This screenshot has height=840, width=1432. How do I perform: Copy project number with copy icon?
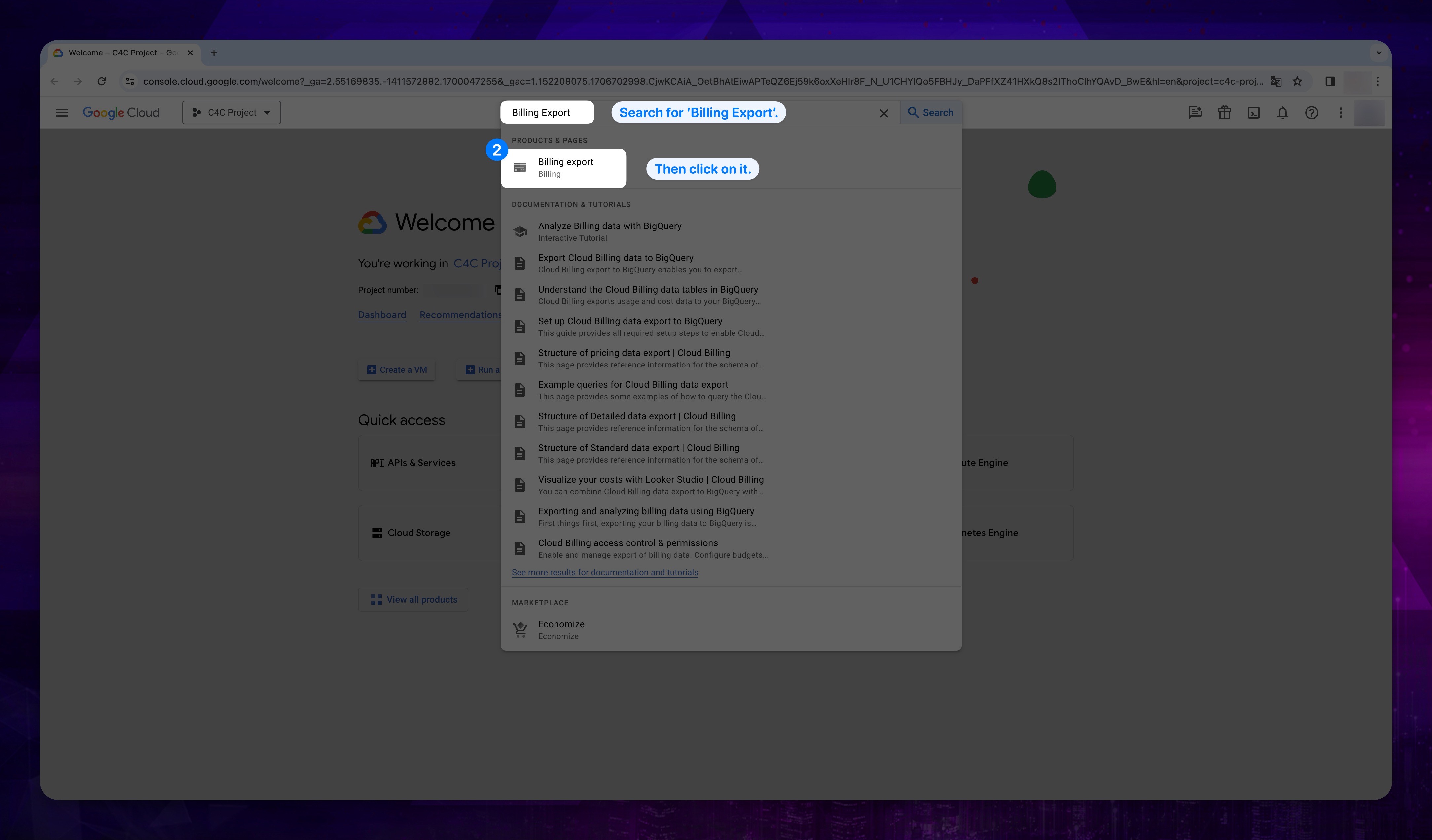pos(498,290)
